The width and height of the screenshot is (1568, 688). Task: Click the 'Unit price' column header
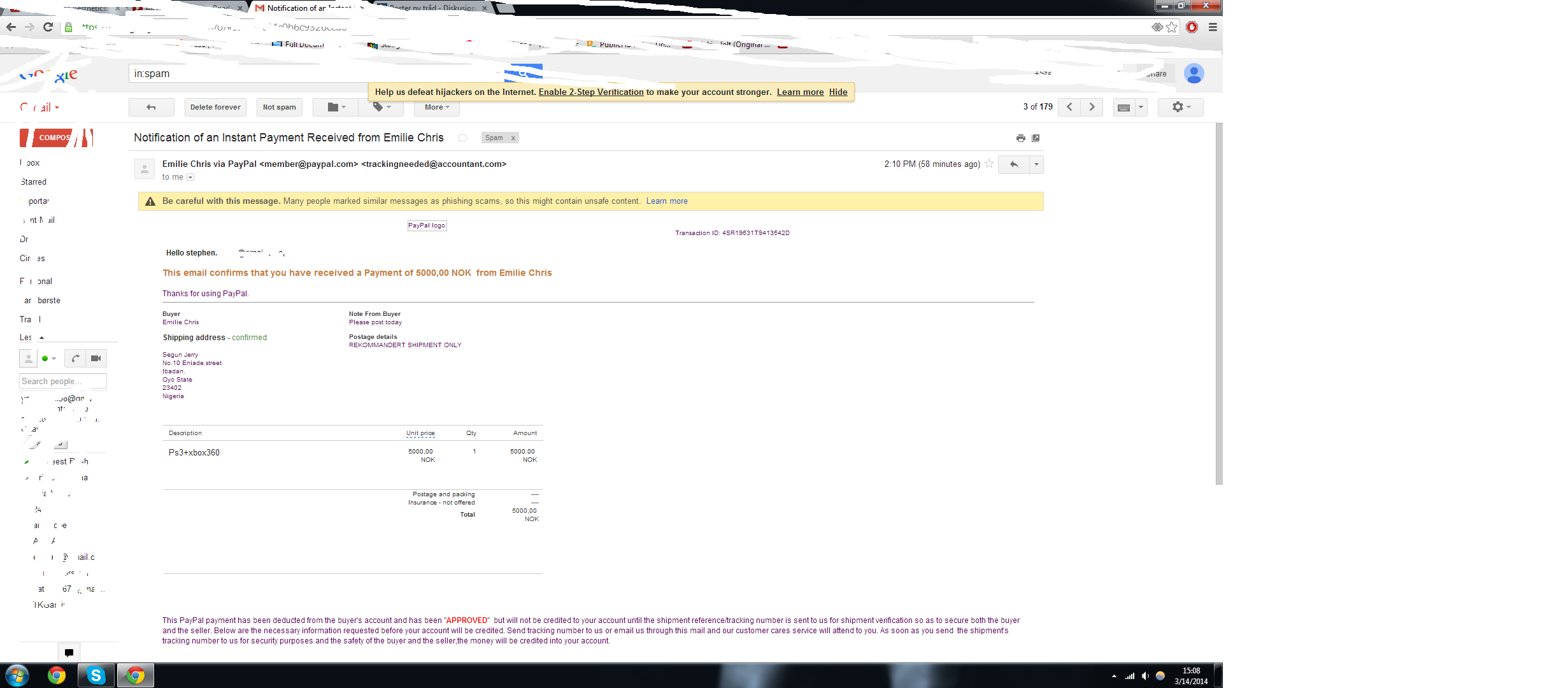tap(420, 433)
